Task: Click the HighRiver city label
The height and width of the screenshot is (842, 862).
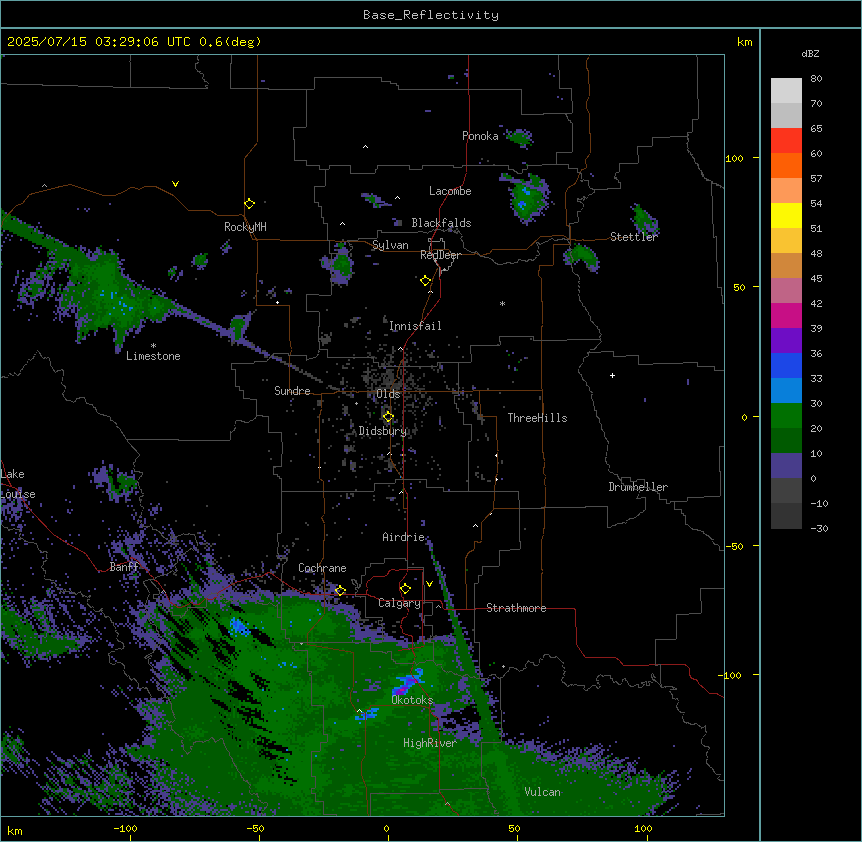Action: [430, 743]
